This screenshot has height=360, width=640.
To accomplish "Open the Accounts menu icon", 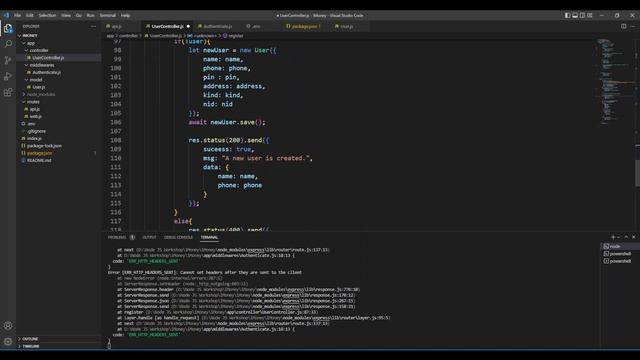I will 8,326.
